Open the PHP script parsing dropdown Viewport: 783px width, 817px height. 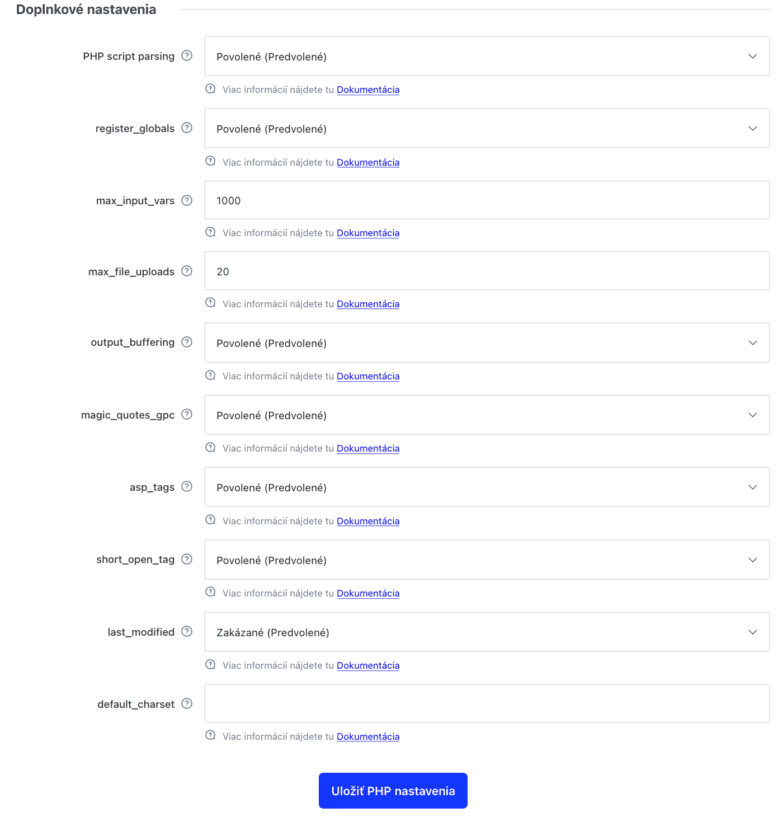[x=487, y=56]
